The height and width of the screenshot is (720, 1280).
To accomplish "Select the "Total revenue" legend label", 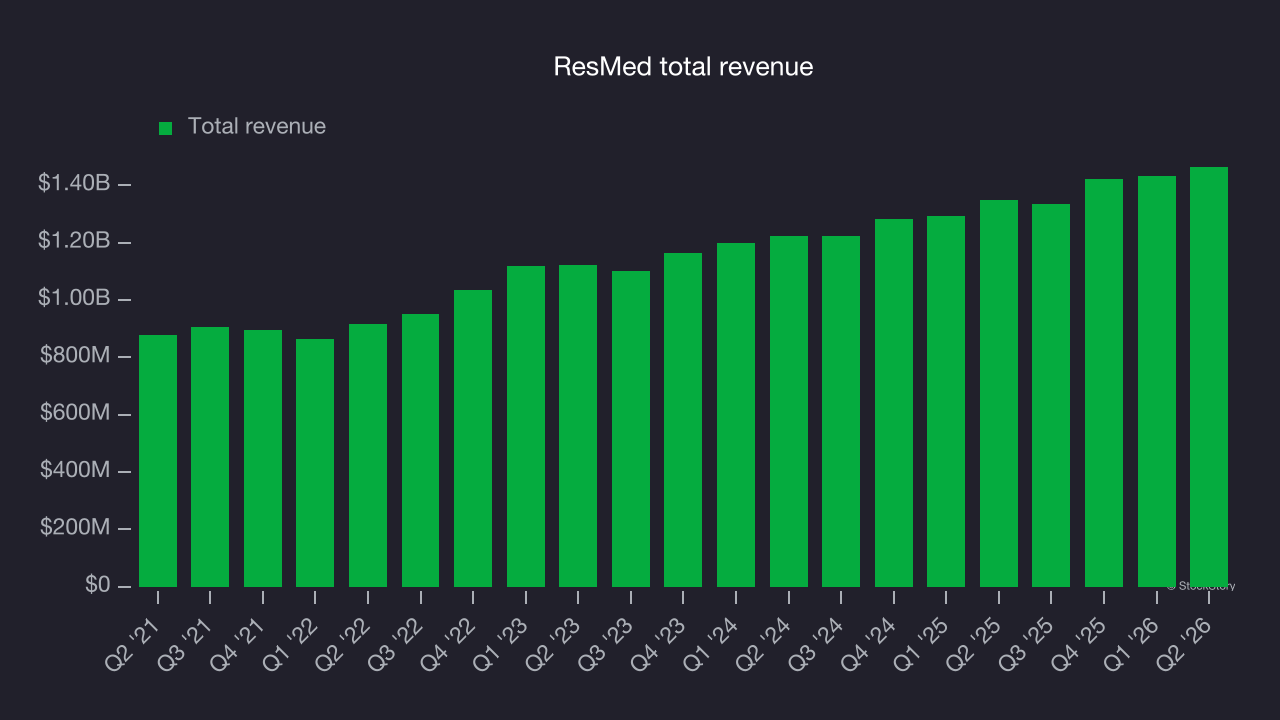I will 257,127.
